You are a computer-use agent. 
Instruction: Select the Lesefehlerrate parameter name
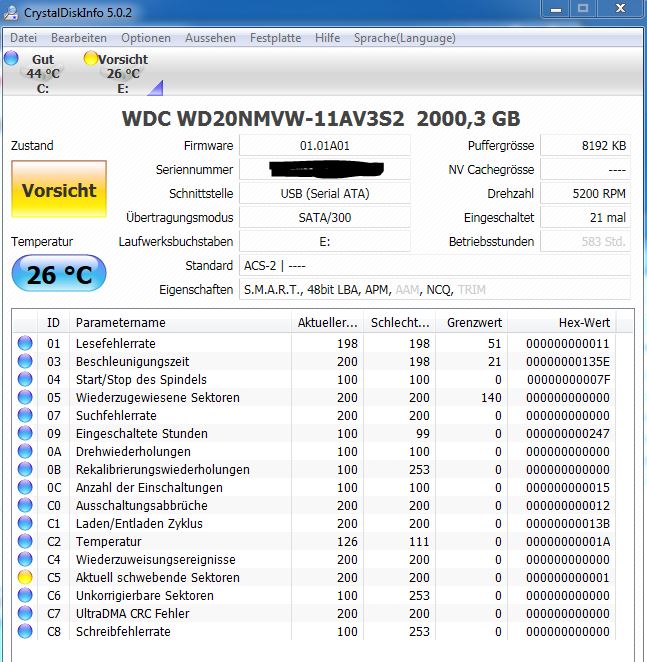(x=116, y=343)
